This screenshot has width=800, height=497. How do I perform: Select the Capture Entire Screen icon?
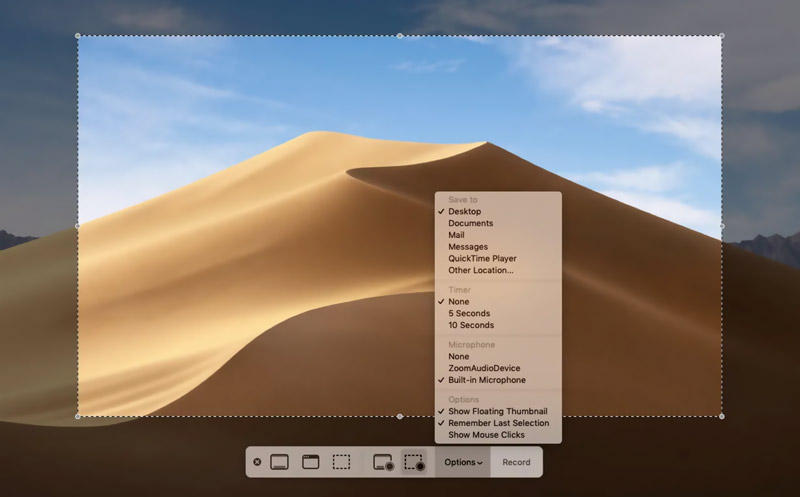[280, 462]
